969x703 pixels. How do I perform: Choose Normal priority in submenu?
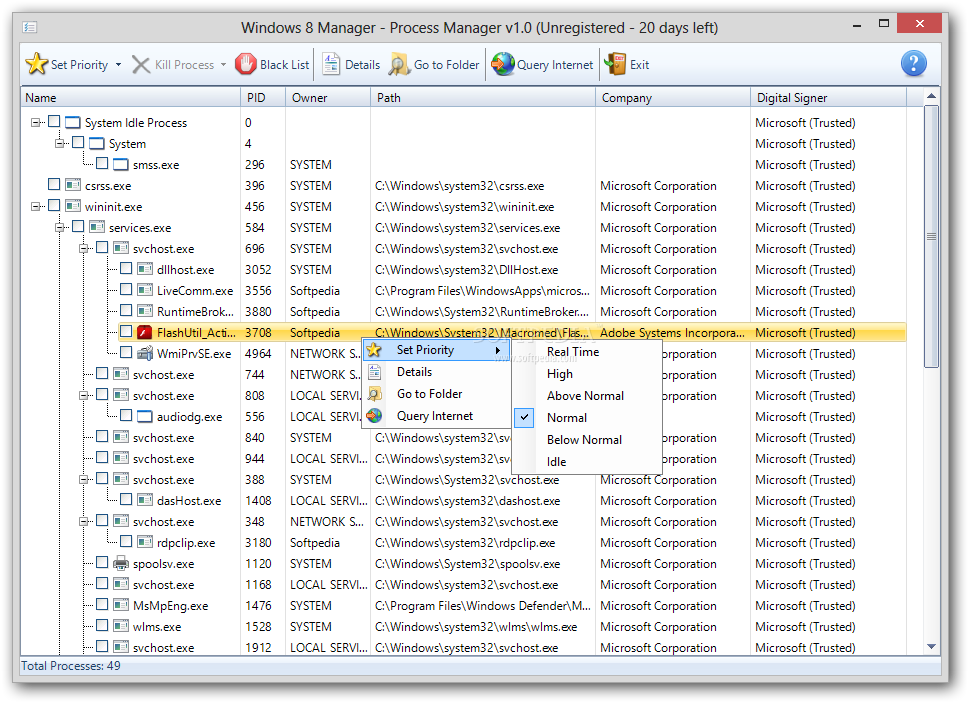coord(588,418)
